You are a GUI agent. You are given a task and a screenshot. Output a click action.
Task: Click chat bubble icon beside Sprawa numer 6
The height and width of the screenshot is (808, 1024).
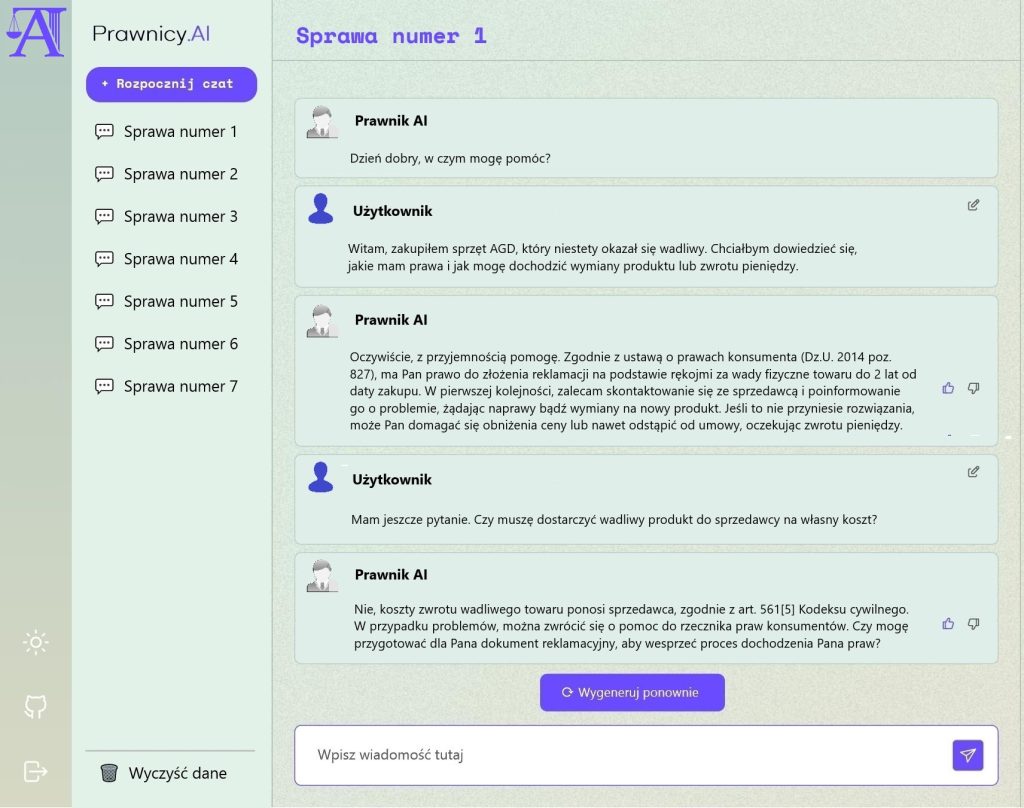pos(104,344)
